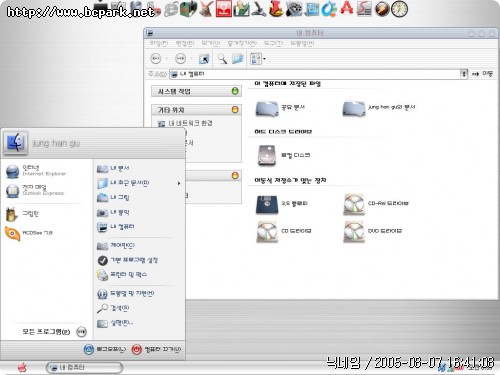500x375 pixels.
Task: Toggle the Folders pane in the Explorer toolbar
Action: coord(238,59)
